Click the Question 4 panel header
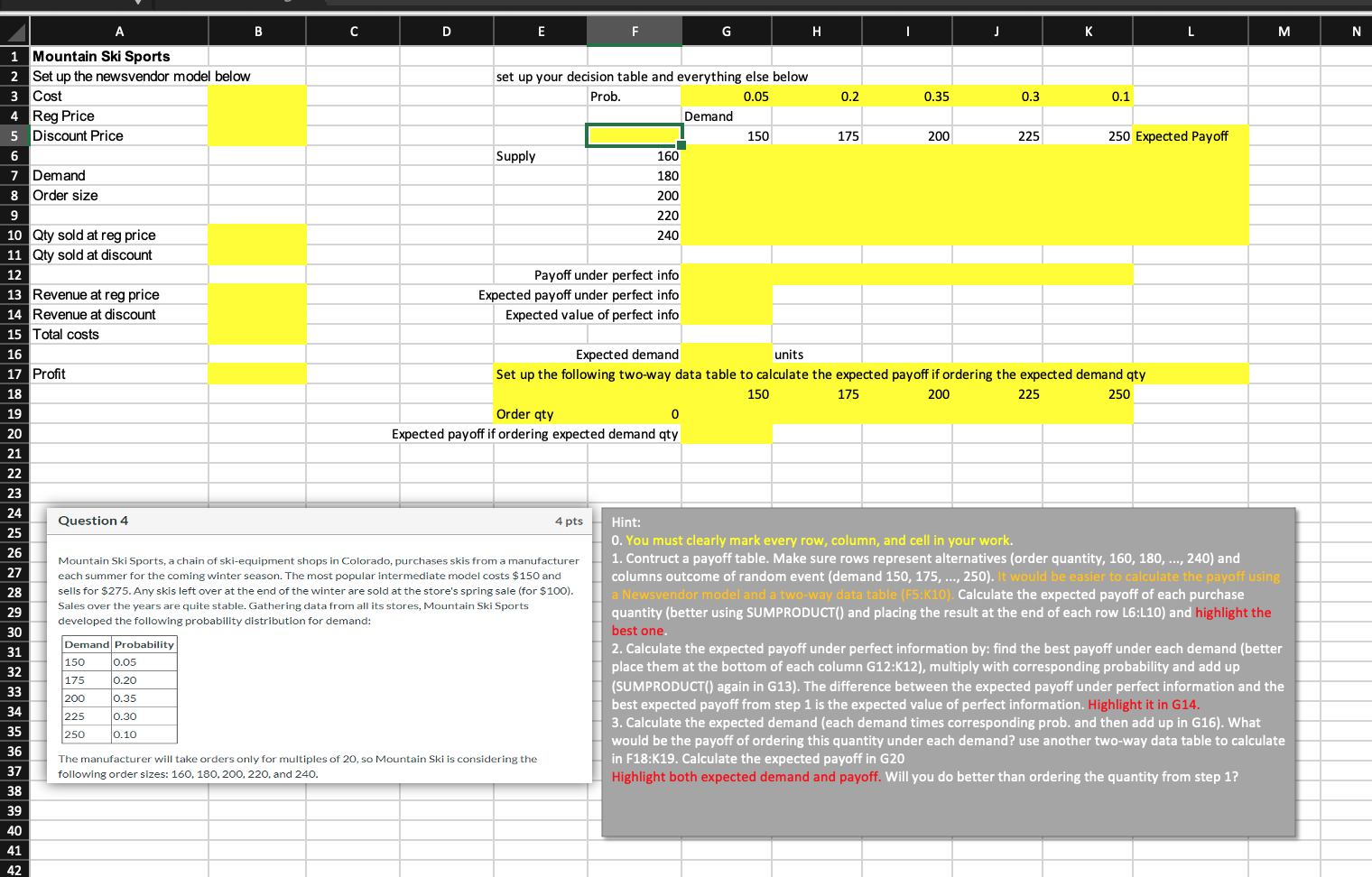The width and height of the screenshot is (1372, 877). click(x=93, y=520)
